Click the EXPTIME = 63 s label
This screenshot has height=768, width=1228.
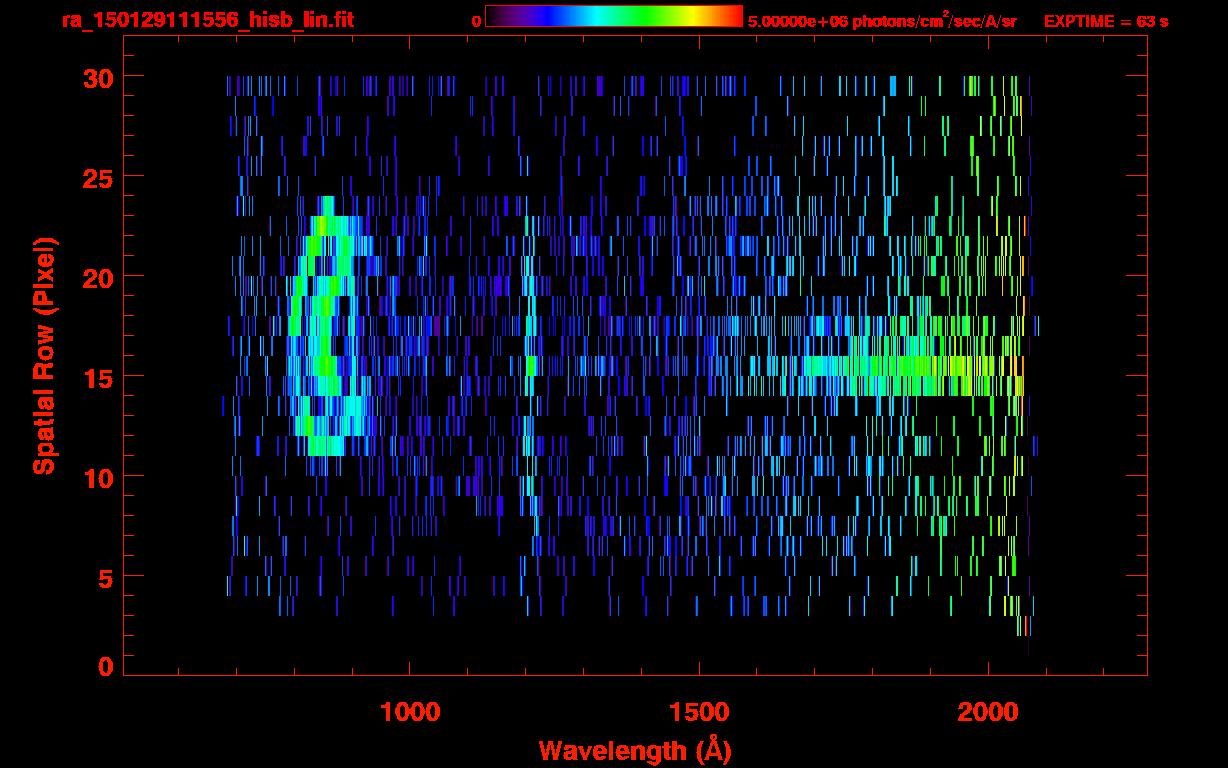[x=1106, y=20]
